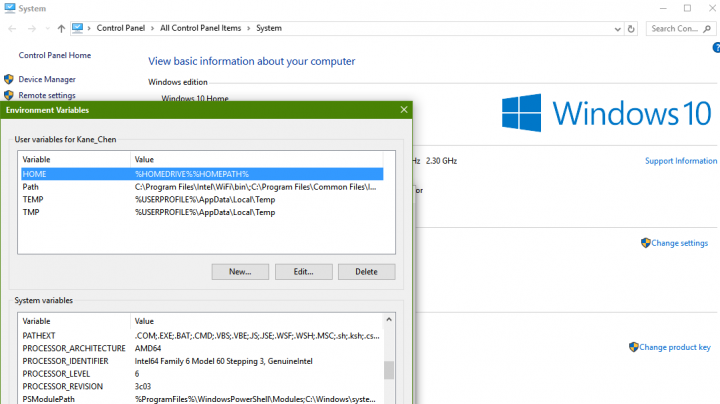Click System window title bar icon

pos(10,8)
